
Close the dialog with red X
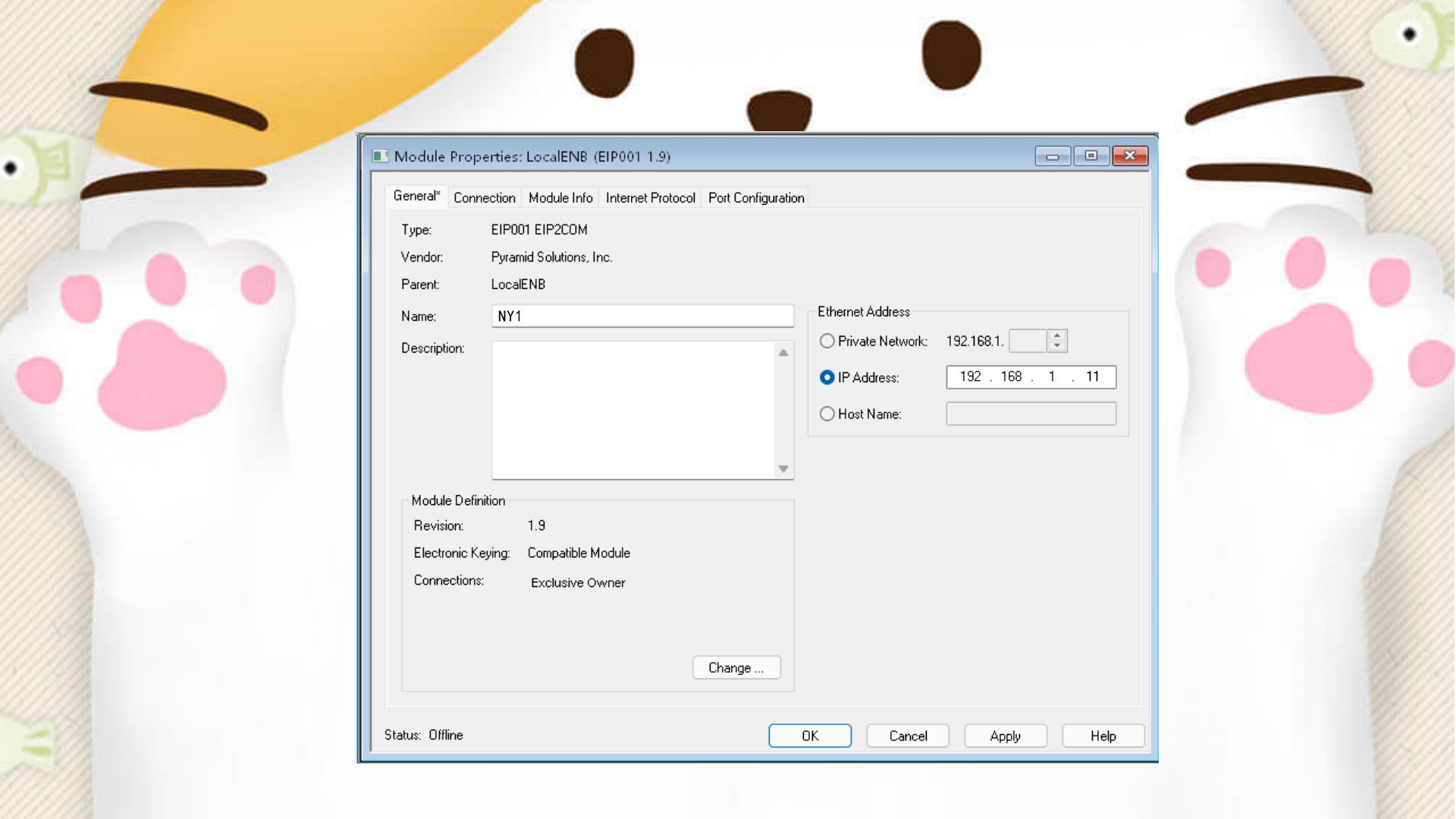coord(1130,156)
